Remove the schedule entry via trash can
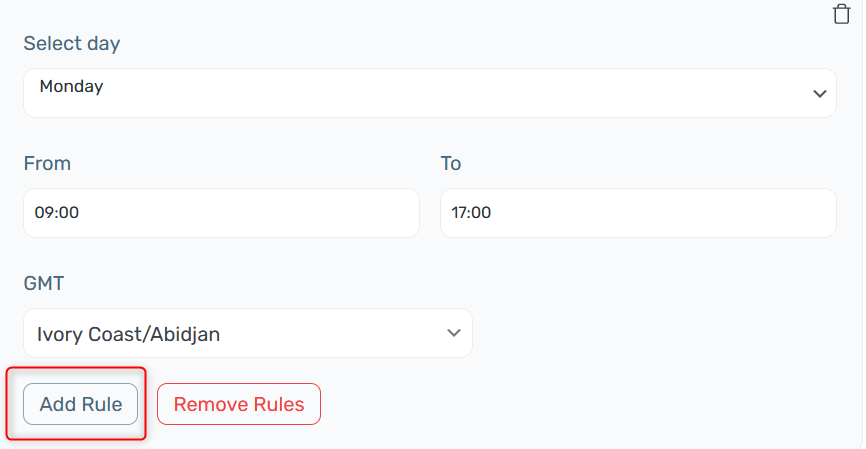The image size is (866, 449). click(x=841, y=14)
